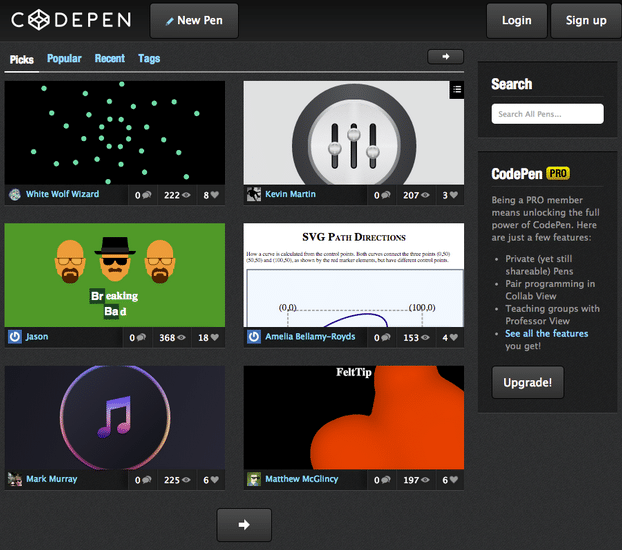Follow the See all the features link
This screenshot has width=622, height=550.
pos(546,334)
